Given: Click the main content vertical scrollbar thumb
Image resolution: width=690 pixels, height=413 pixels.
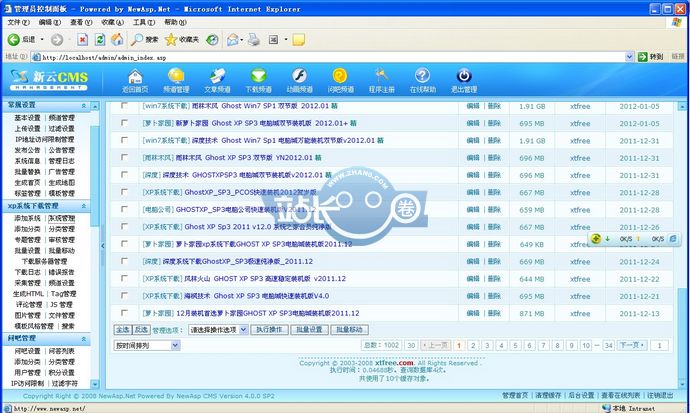Looking at the screenshot, I should [x=682, y=335].
